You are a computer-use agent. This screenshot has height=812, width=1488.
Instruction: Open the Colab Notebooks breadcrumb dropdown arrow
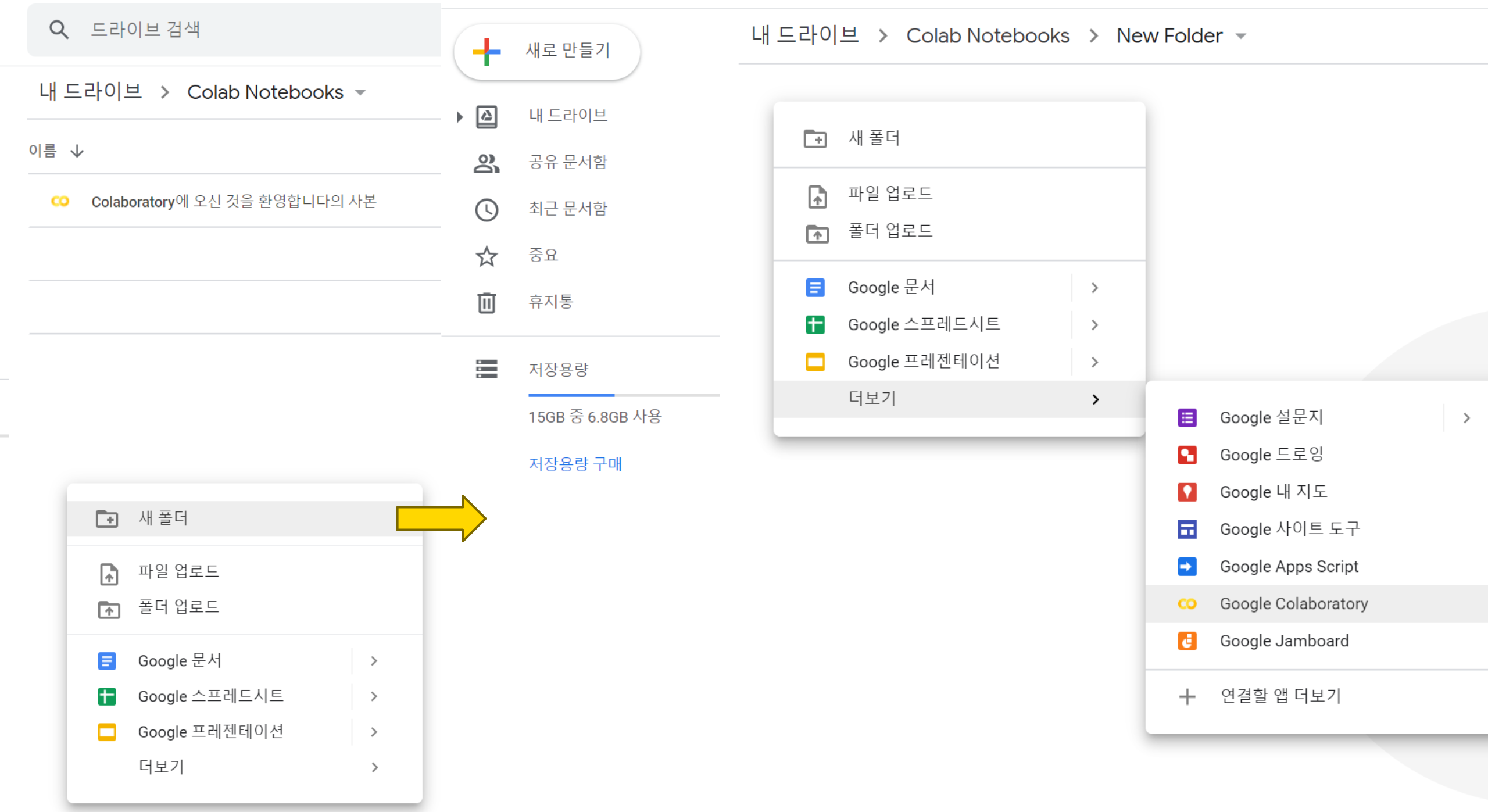(360, 92)
